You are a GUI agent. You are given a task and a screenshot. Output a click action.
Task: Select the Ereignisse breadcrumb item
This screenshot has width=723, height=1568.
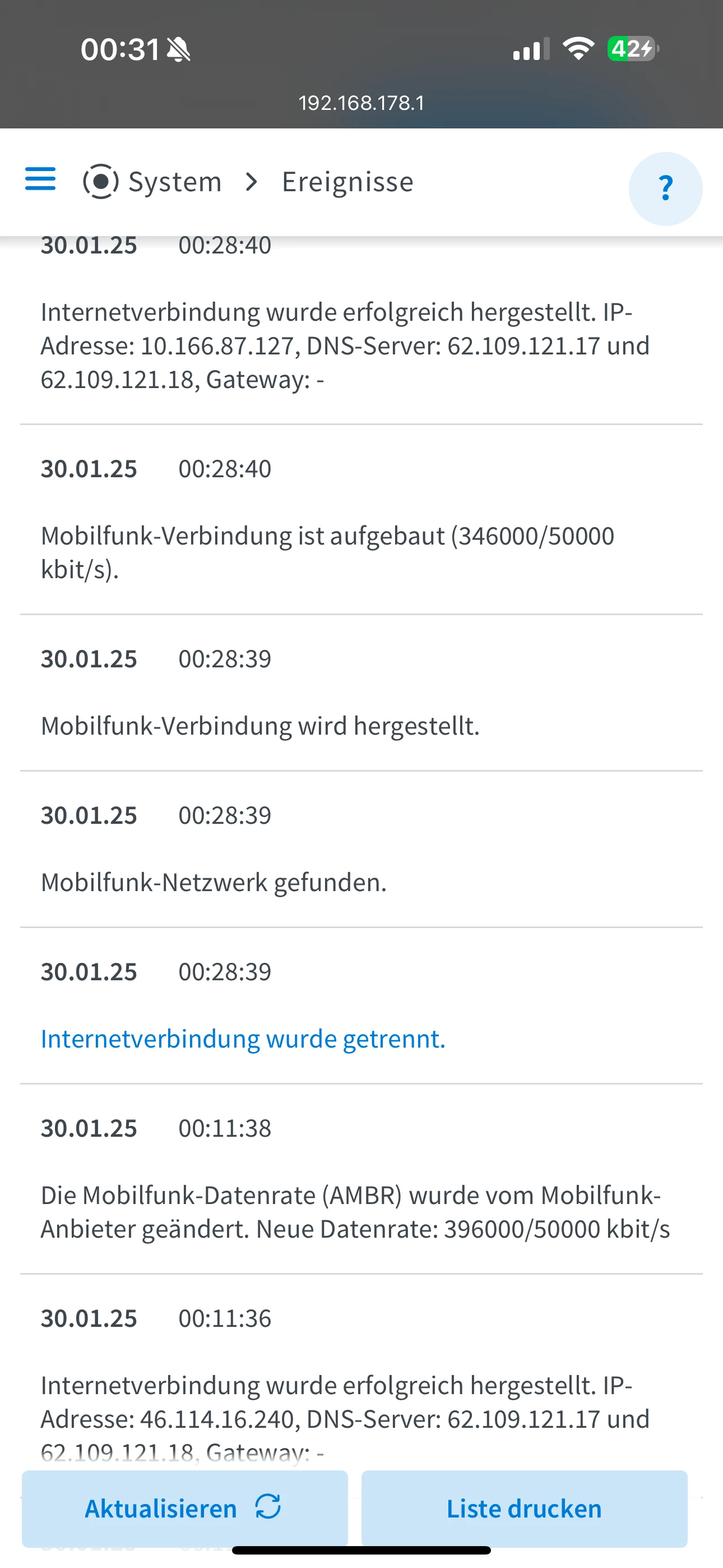click(347, 181)
